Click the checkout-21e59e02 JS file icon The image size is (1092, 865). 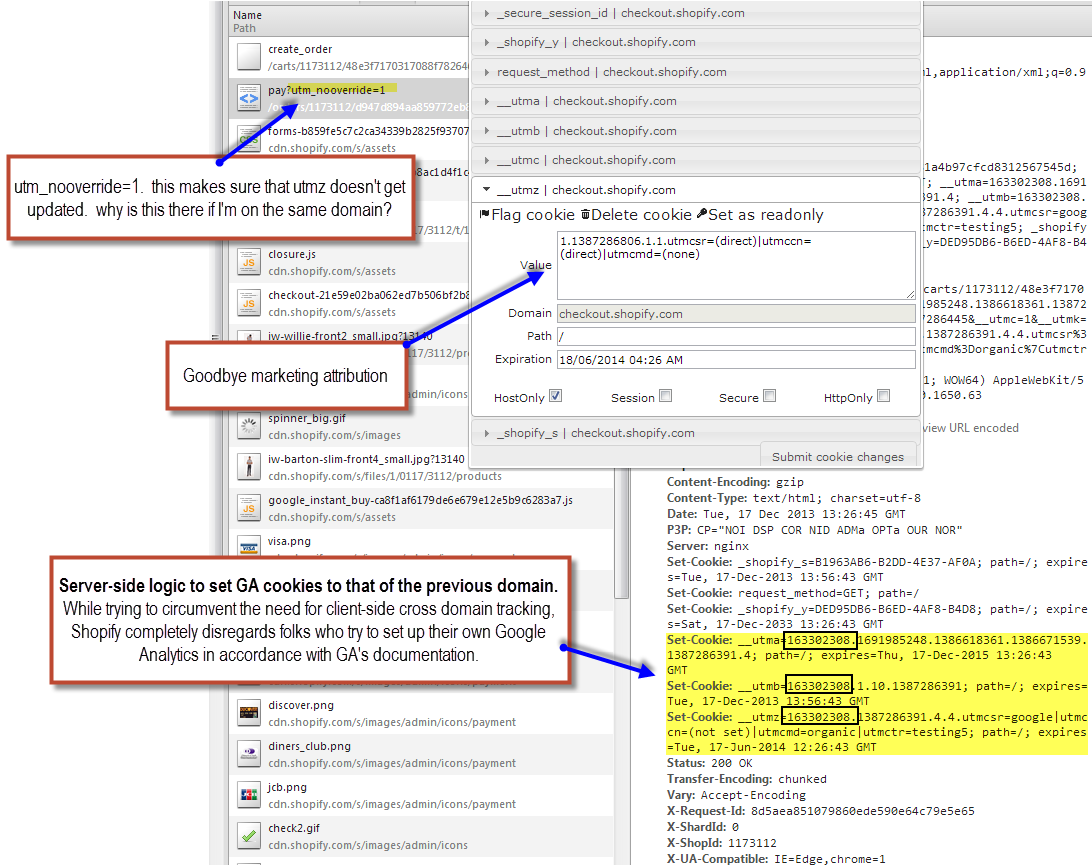[x=249, y=304]
